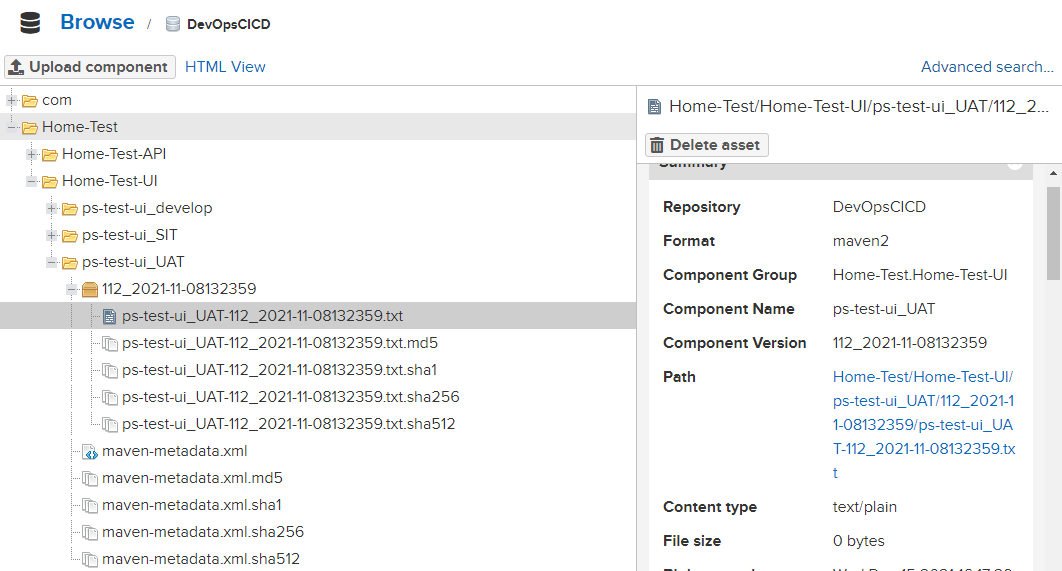Expand the Home-Test-API folder node

click(31, 154)
